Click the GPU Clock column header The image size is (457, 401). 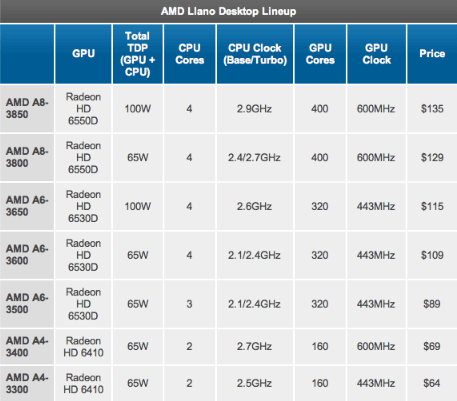click(x=376, y=54)
